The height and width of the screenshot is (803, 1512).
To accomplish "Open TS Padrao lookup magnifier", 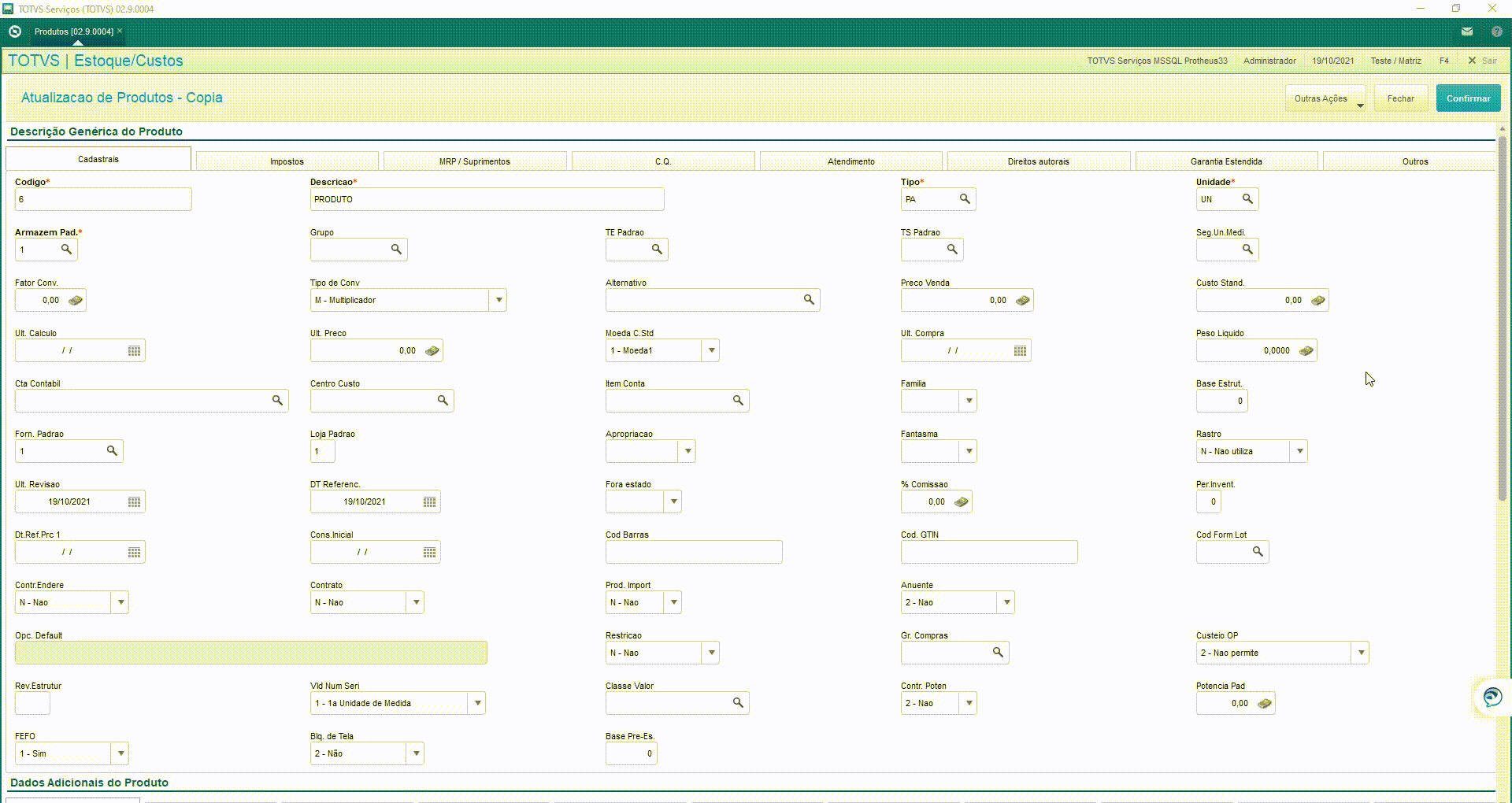I will [x=953, y=250].
